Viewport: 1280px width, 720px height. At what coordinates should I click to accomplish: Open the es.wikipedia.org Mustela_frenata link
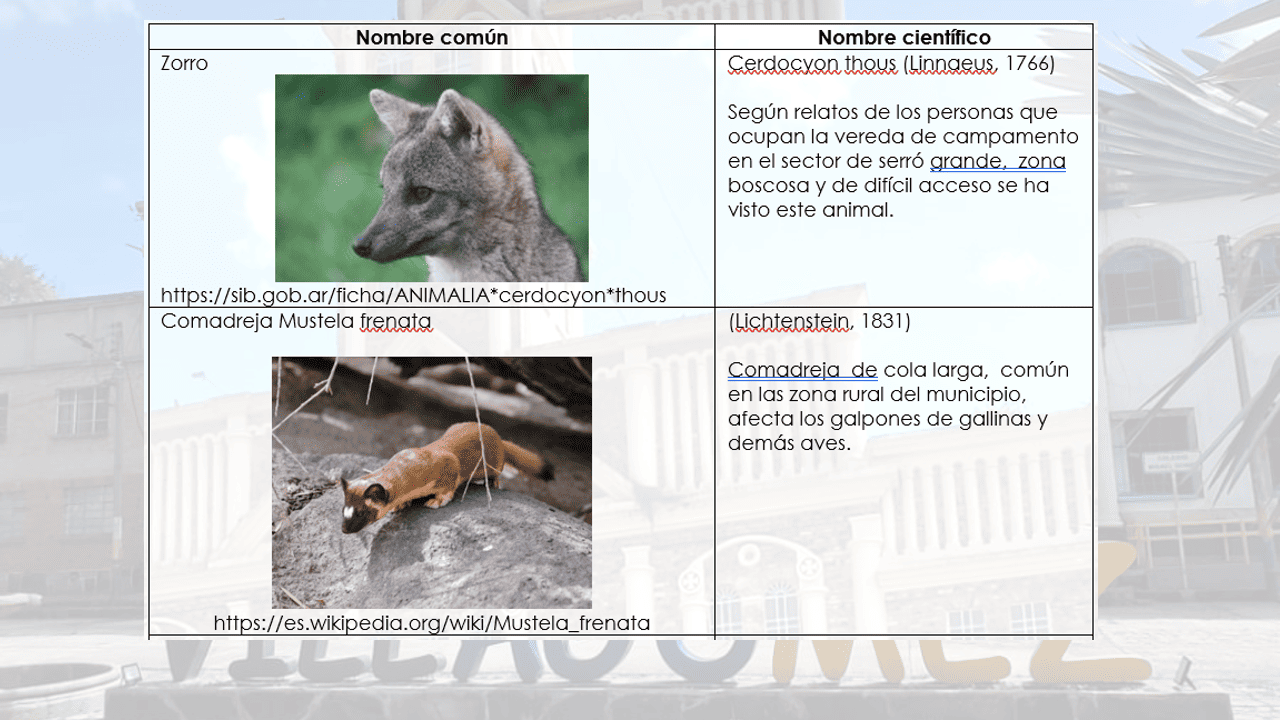[x=431, y=623]
